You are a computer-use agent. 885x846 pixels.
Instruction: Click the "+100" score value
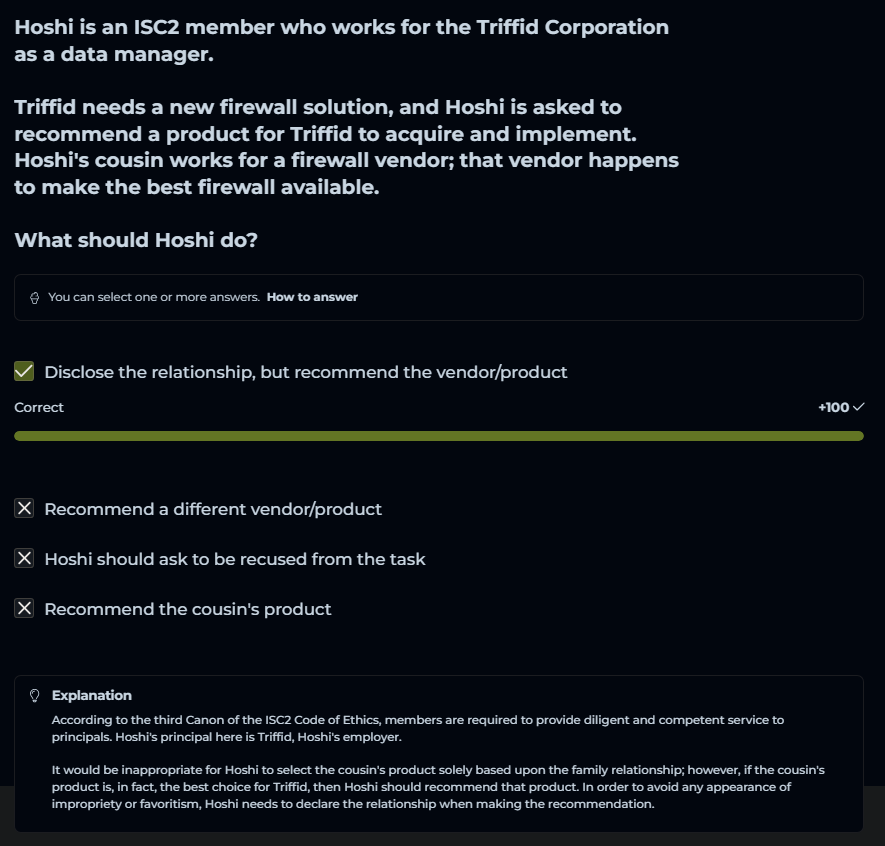click(x=832, y=407)
